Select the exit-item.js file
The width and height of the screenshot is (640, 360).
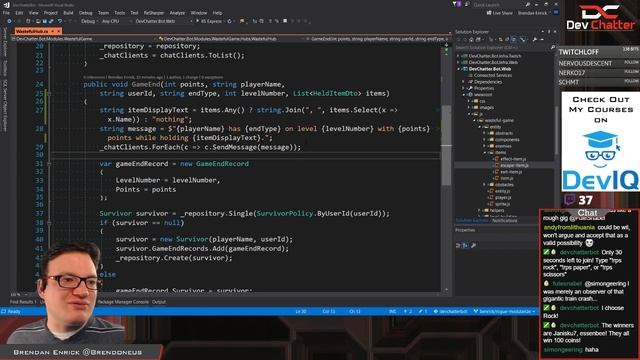[511, 172]
